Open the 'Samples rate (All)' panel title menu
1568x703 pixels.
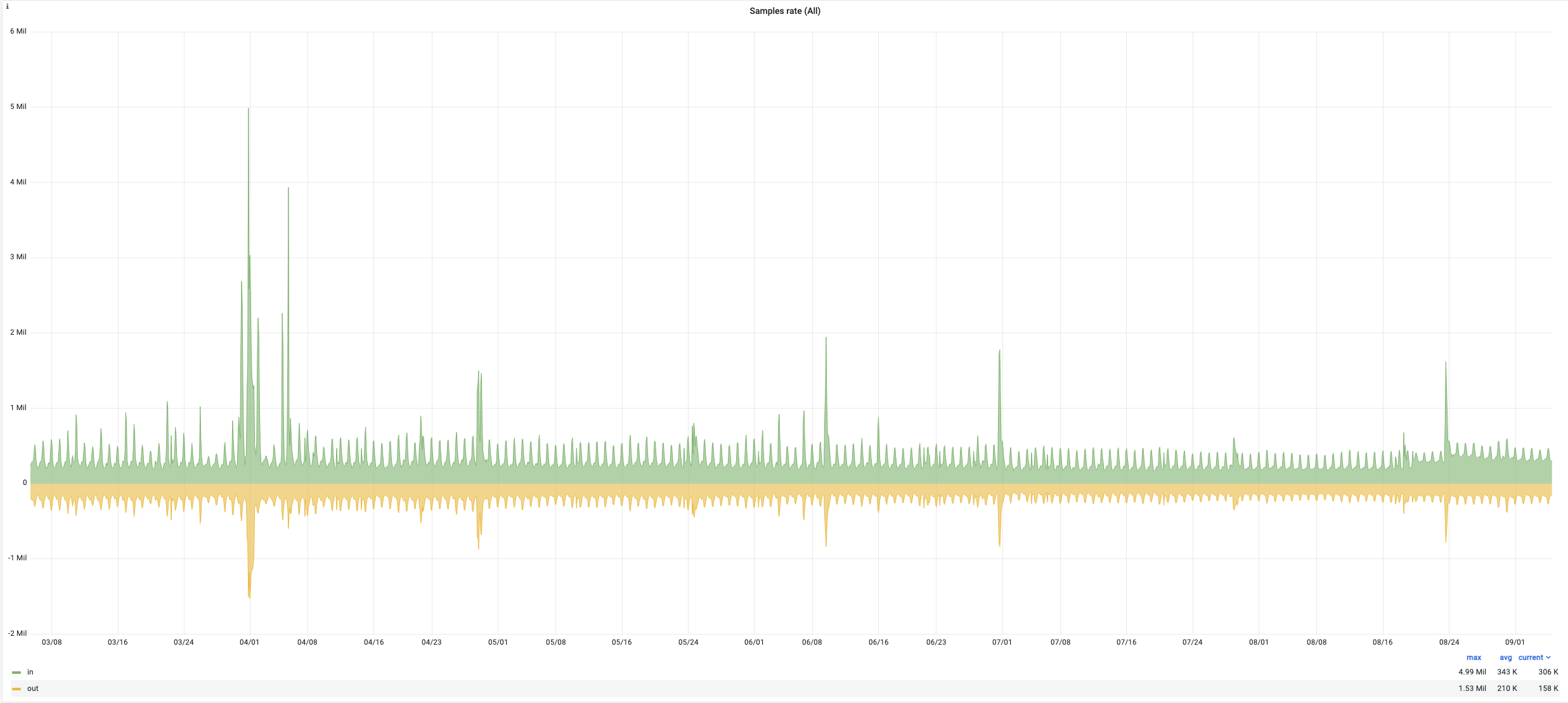(x=784, y=11)
